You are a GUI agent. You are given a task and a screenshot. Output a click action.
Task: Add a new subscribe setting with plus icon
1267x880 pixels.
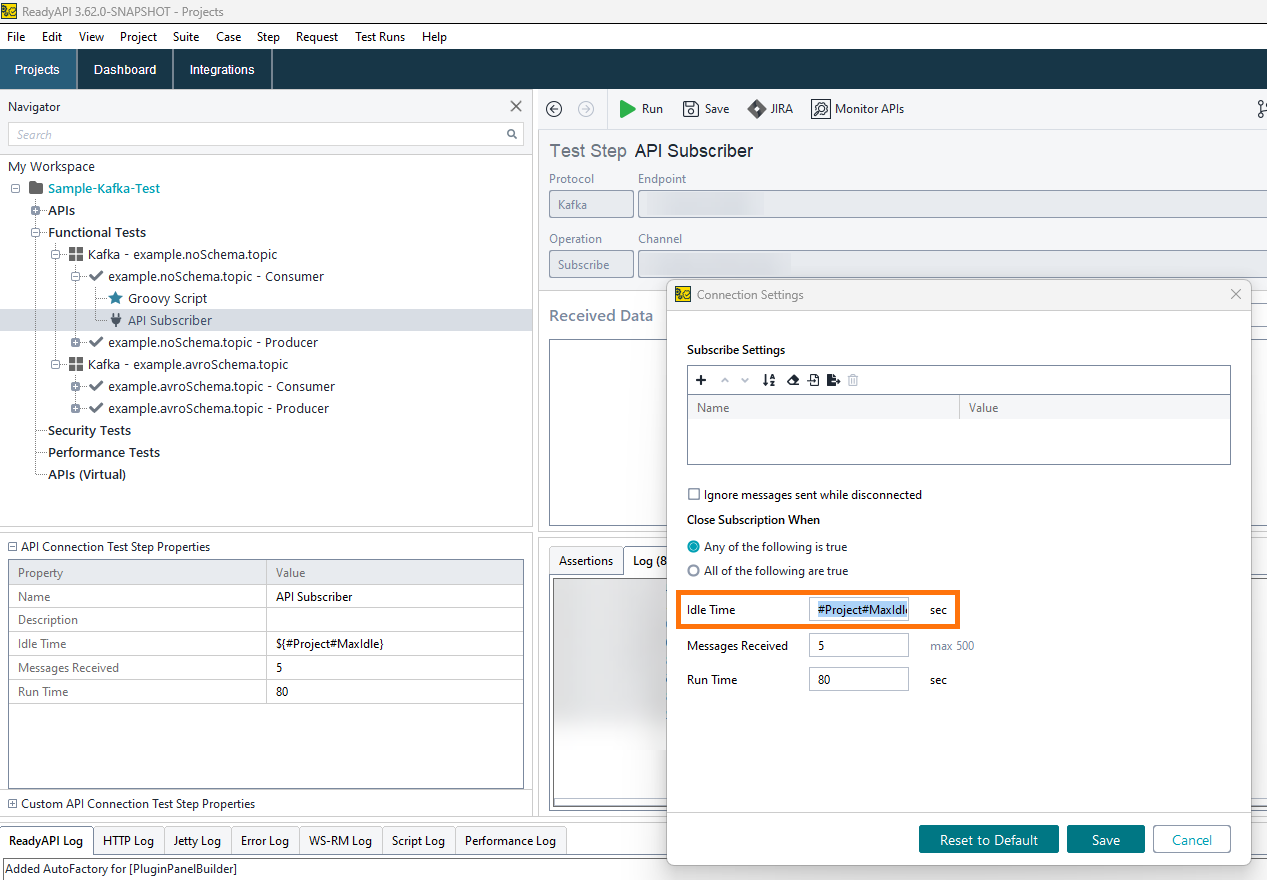[701, 380]
